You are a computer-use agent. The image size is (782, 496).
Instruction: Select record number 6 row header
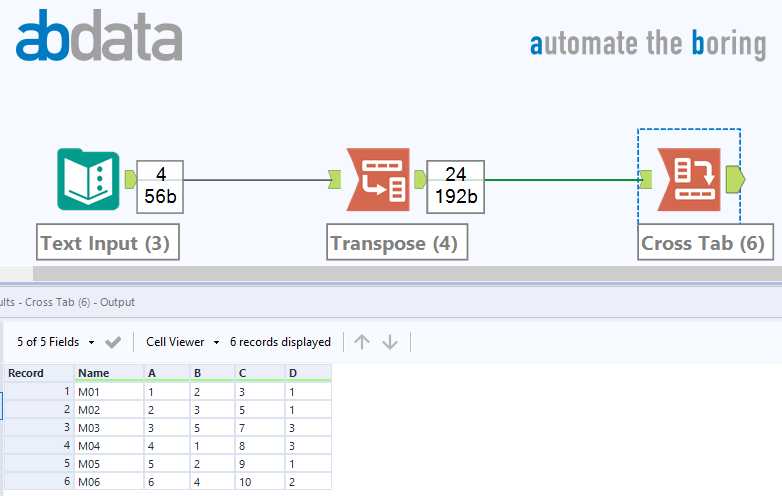(39, 482)
